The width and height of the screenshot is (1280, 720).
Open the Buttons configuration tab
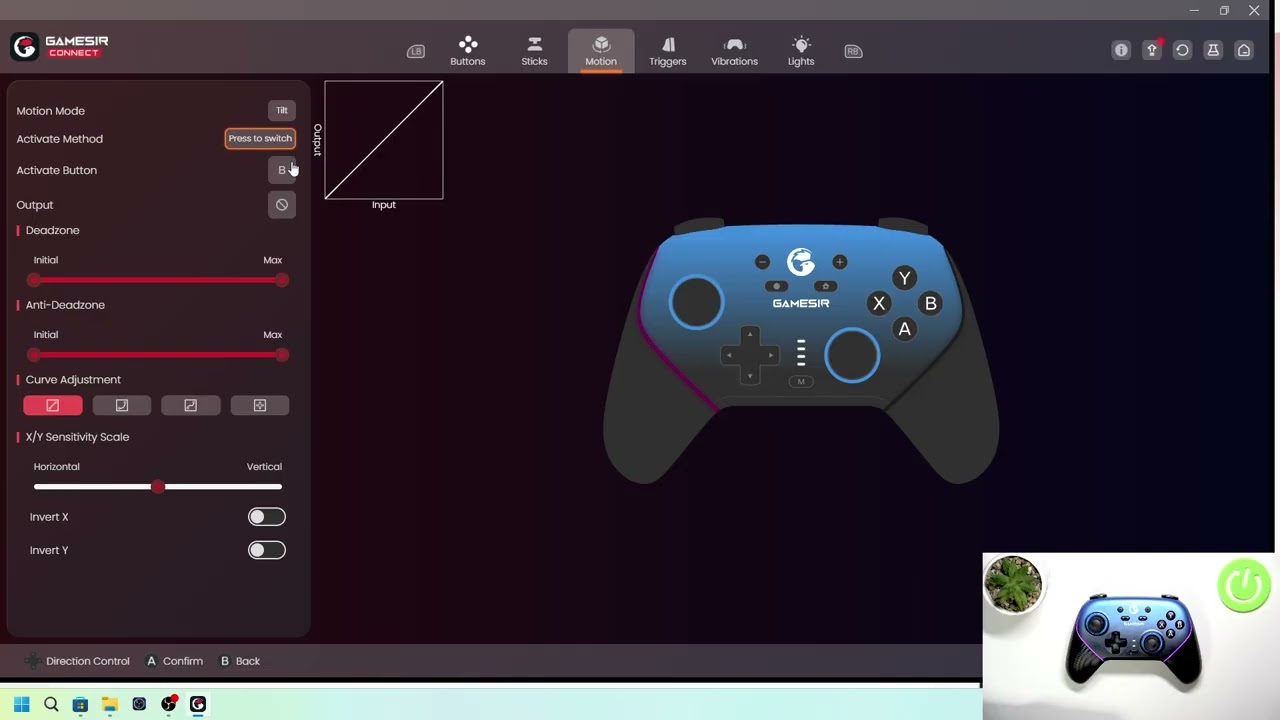467,51
